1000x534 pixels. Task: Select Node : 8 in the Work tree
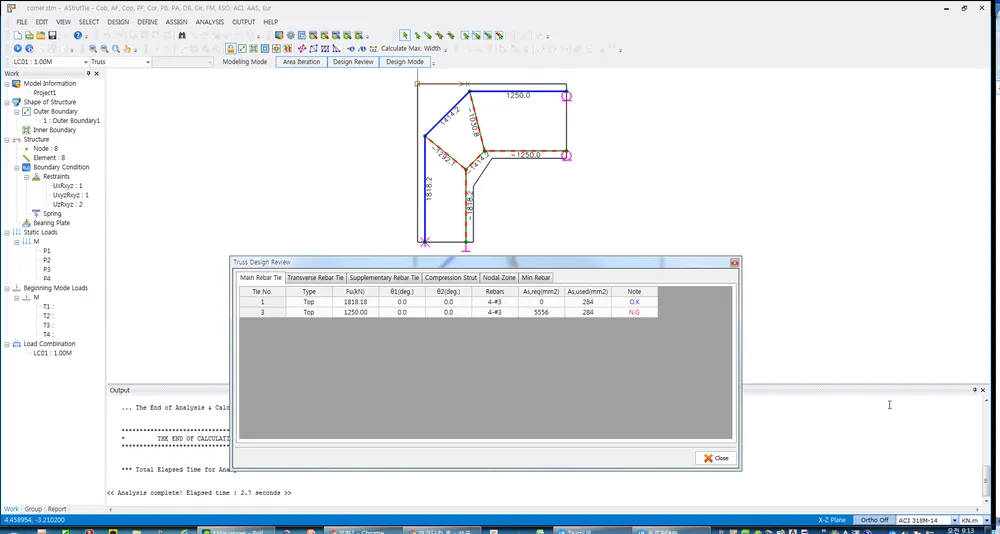(x=45, y=149)
